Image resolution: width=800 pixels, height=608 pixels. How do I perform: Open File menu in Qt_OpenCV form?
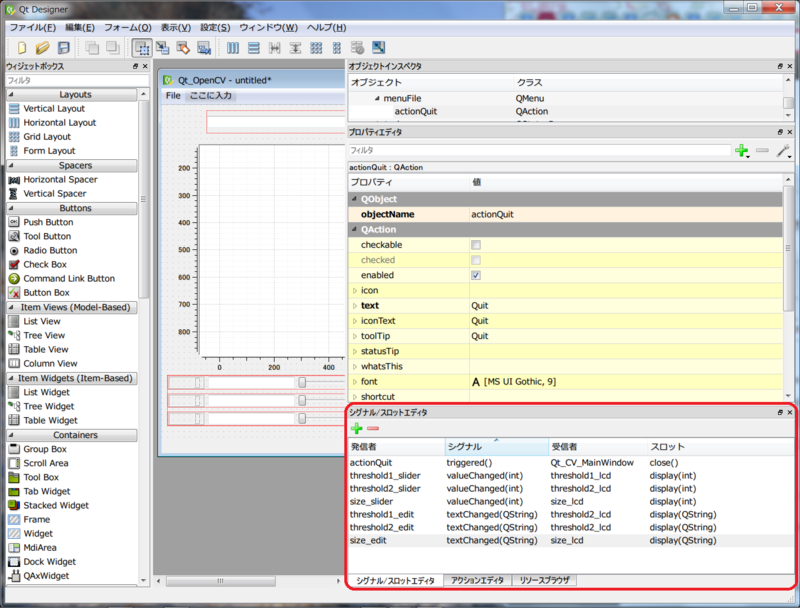[x=173, y=95]
